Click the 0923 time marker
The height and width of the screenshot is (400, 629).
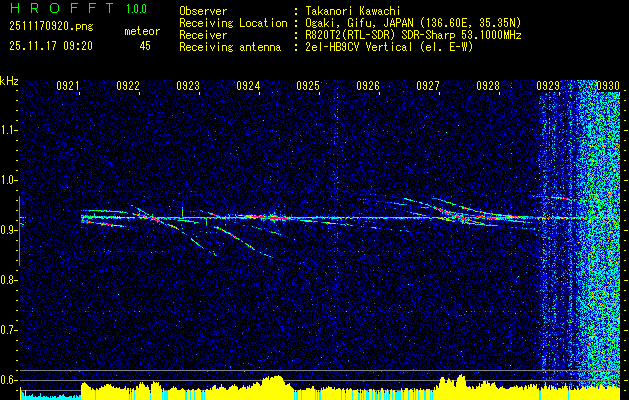click(188, 85)
